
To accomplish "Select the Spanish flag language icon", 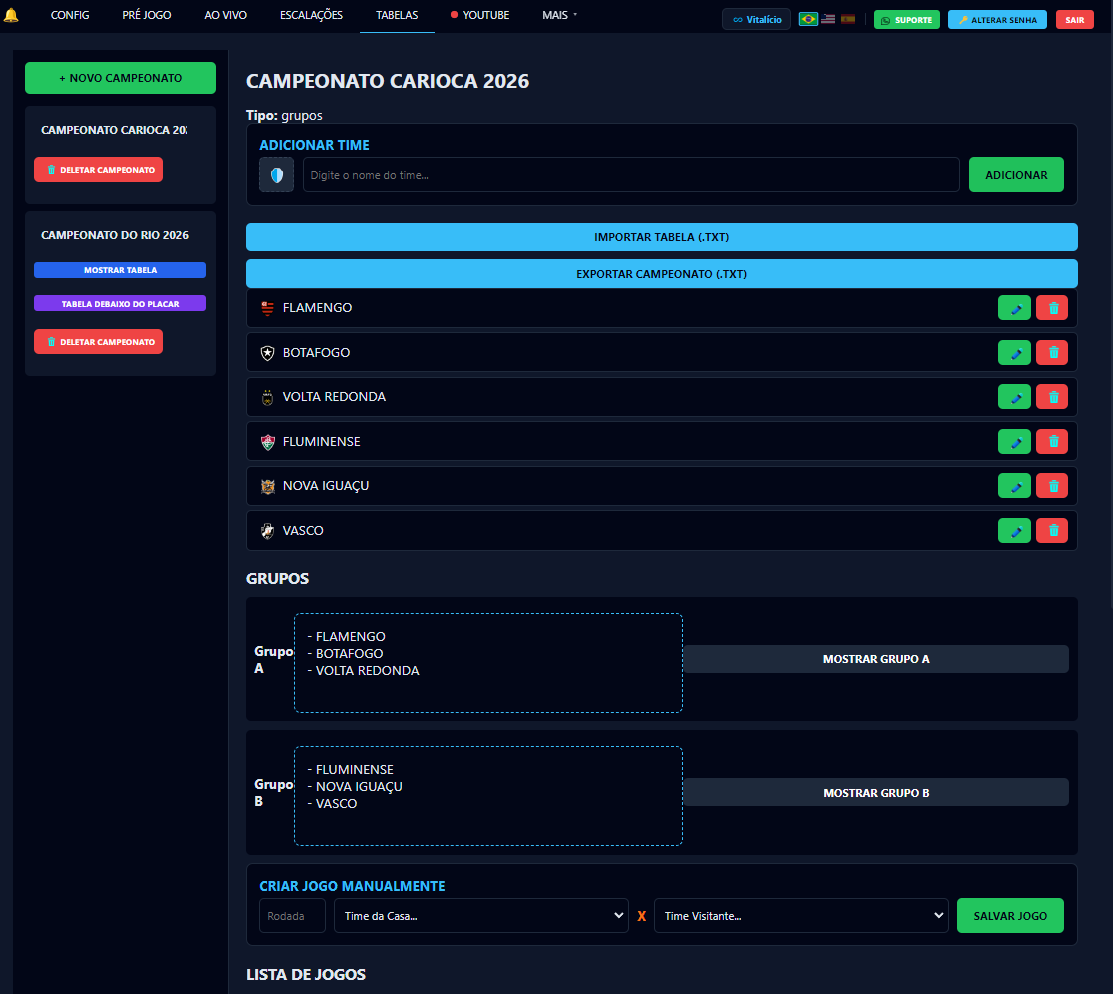I will pyautogui.click(x=848, y=19).
